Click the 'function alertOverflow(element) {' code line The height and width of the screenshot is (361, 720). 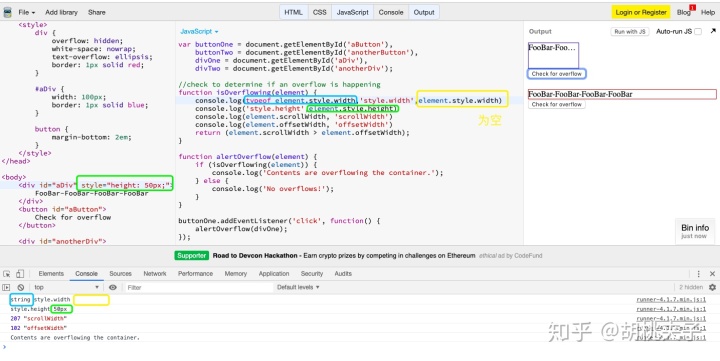coord(248,157)
